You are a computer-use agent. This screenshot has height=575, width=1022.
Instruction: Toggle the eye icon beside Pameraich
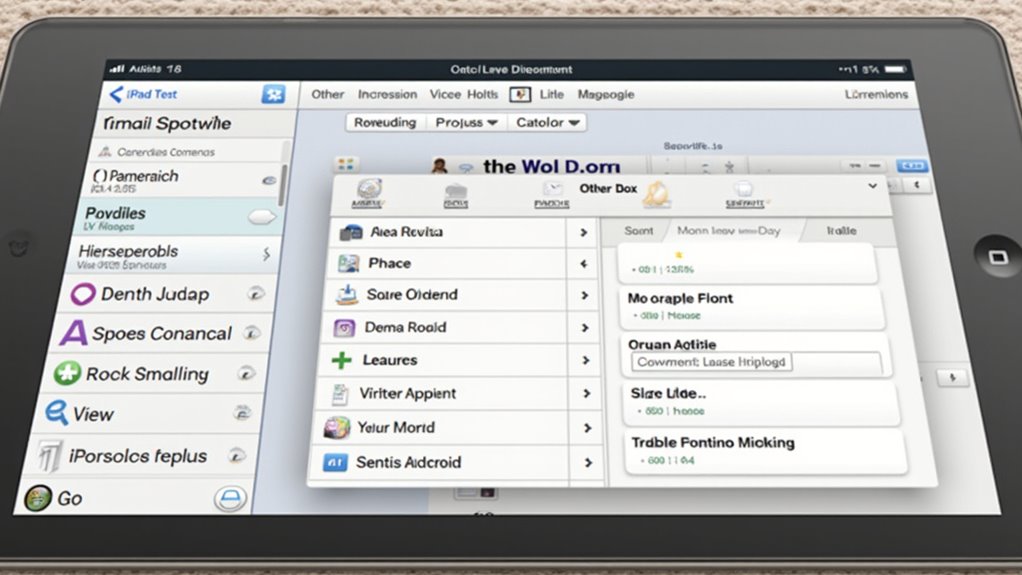pos(268,180)
